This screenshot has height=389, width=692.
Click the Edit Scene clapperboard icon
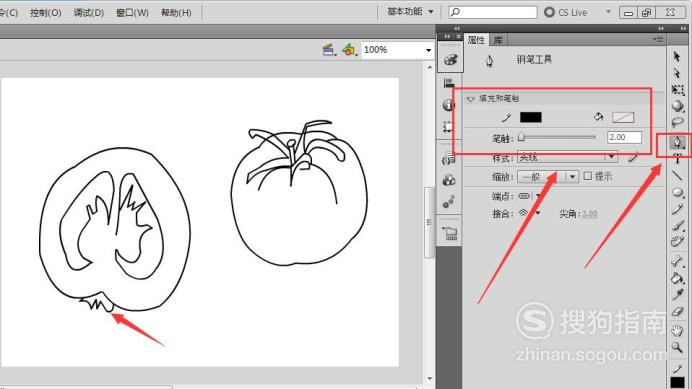(328, 50)
